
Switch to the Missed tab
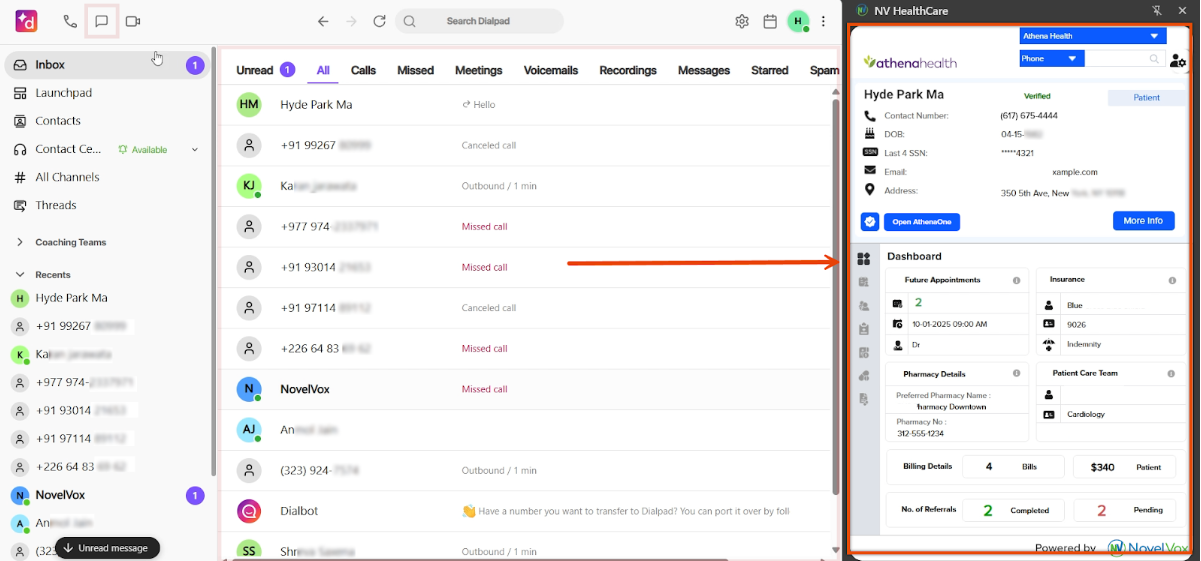pyautogui.click(x=415, y=70)
